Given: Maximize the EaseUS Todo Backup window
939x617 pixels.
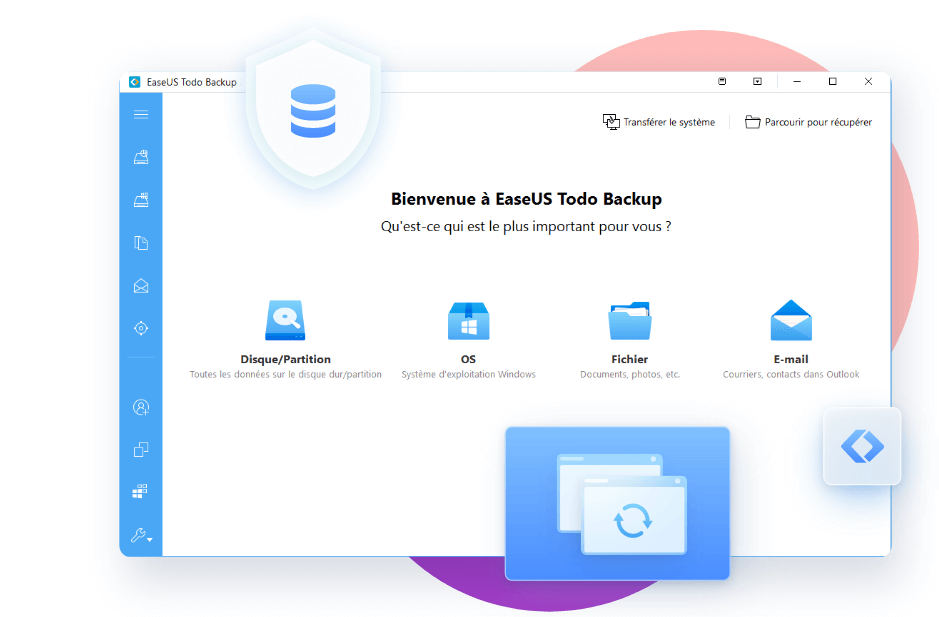Looking at the screenshot, I should tap(832, 82).
